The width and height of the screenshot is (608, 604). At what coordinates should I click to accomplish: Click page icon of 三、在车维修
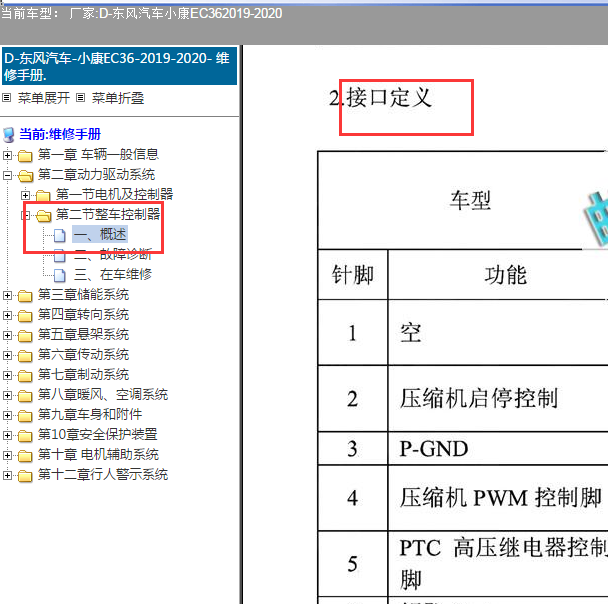[59, 275]
